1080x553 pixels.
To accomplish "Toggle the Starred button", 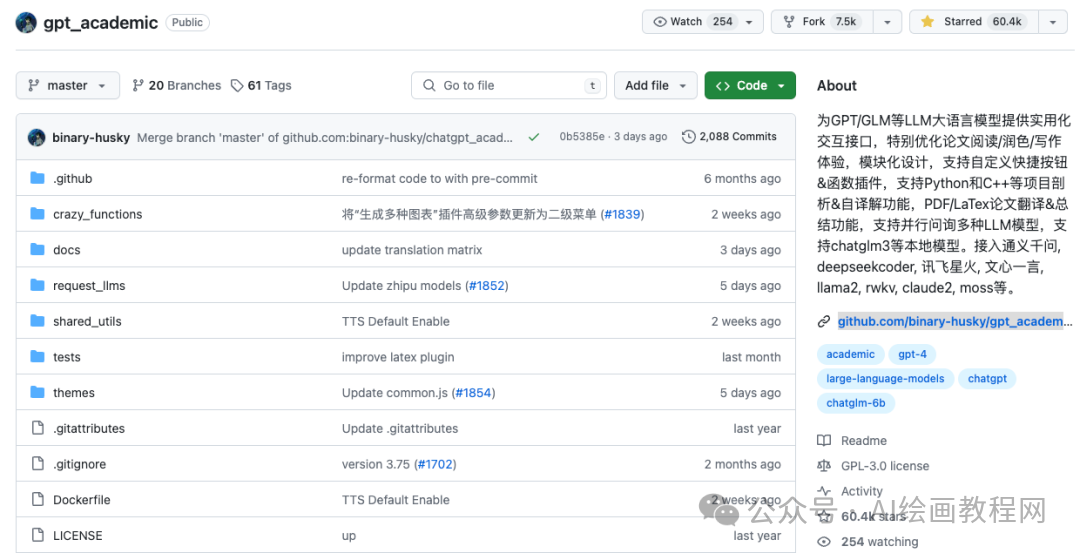I will [973, 21].
